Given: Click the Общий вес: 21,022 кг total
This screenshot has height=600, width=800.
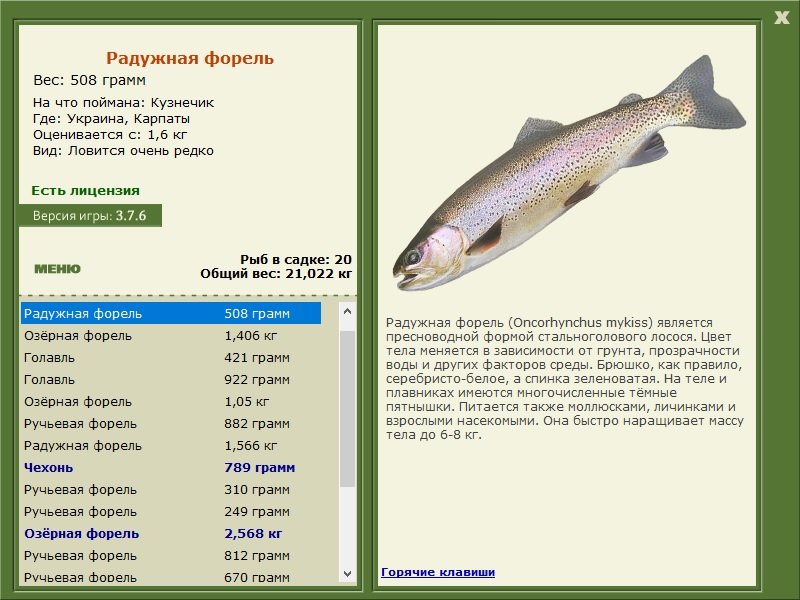Looking at the screenshot, I should [276, 273].
